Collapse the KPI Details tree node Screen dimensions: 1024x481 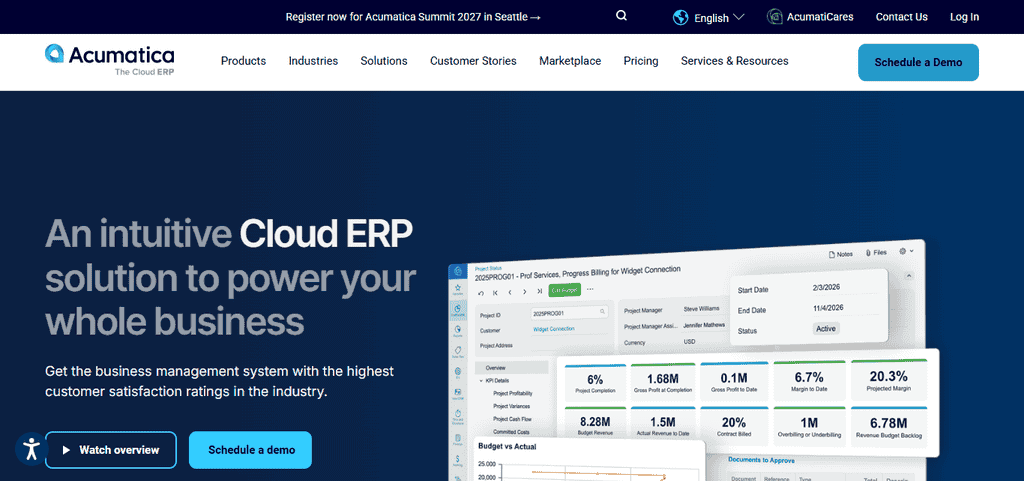(481, 380)
